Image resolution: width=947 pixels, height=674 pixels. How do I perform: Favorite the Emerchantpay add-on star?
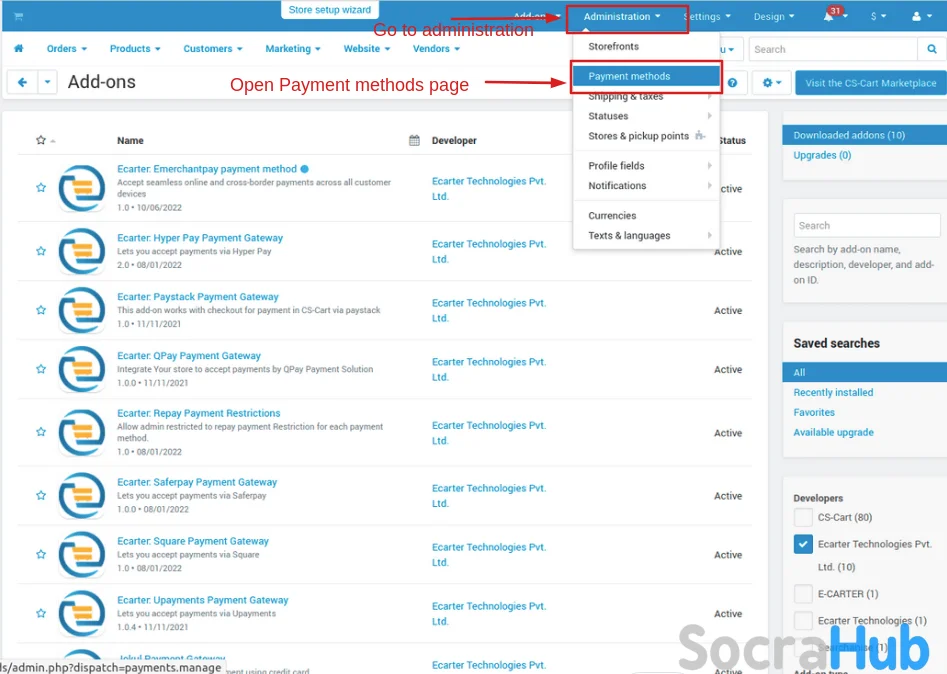(x=41, y=188)
